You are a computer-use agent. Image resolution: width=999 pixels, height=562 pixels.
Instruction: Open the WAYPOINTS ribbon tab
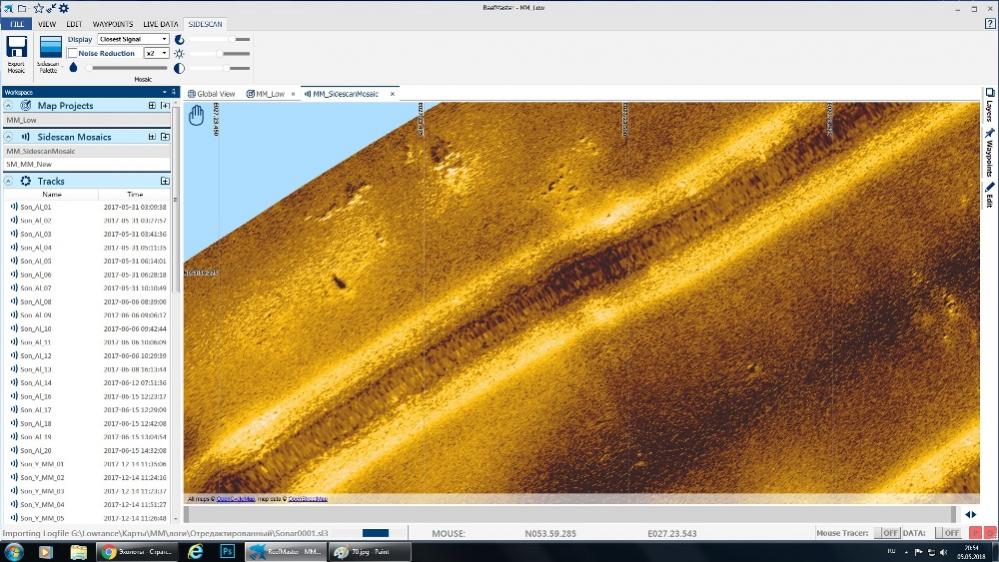111,22
